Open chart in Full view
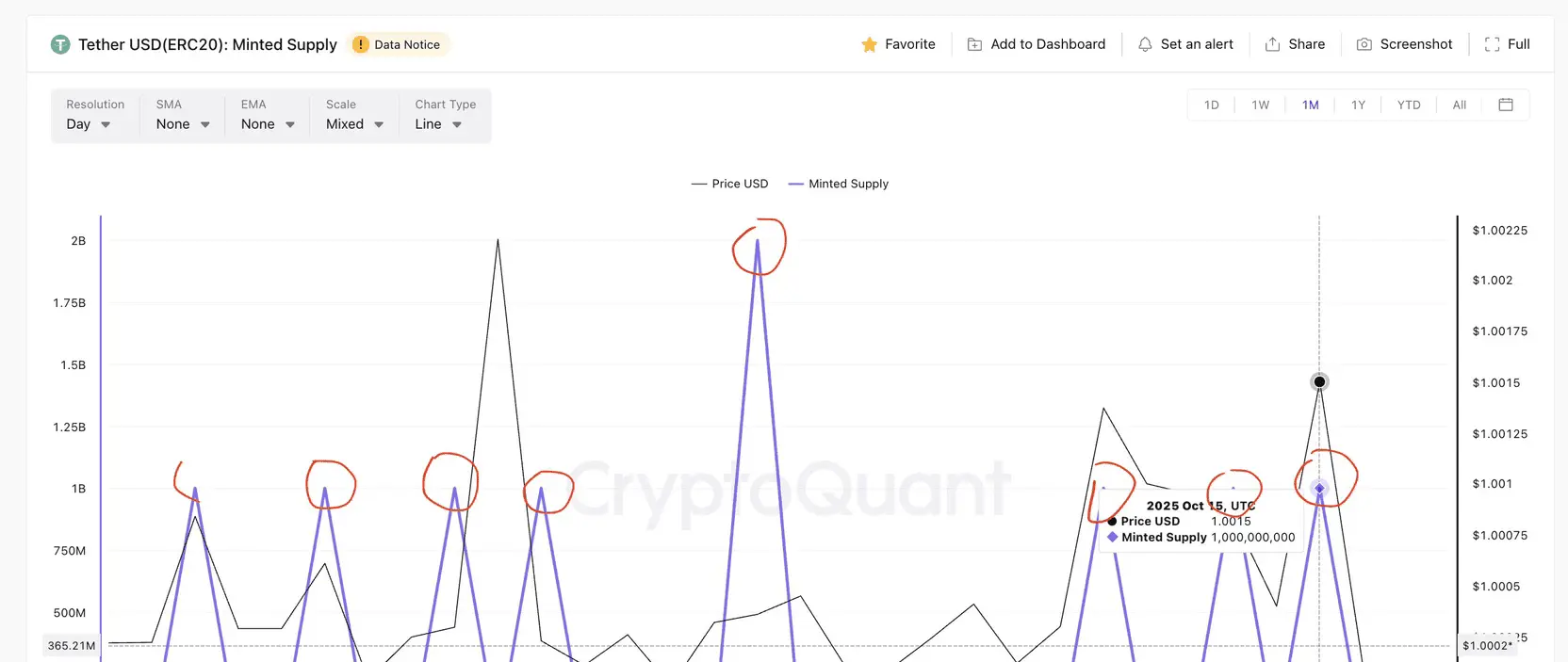The width and height of the screenshot is (1568, 662). (x=1507, y=44)
